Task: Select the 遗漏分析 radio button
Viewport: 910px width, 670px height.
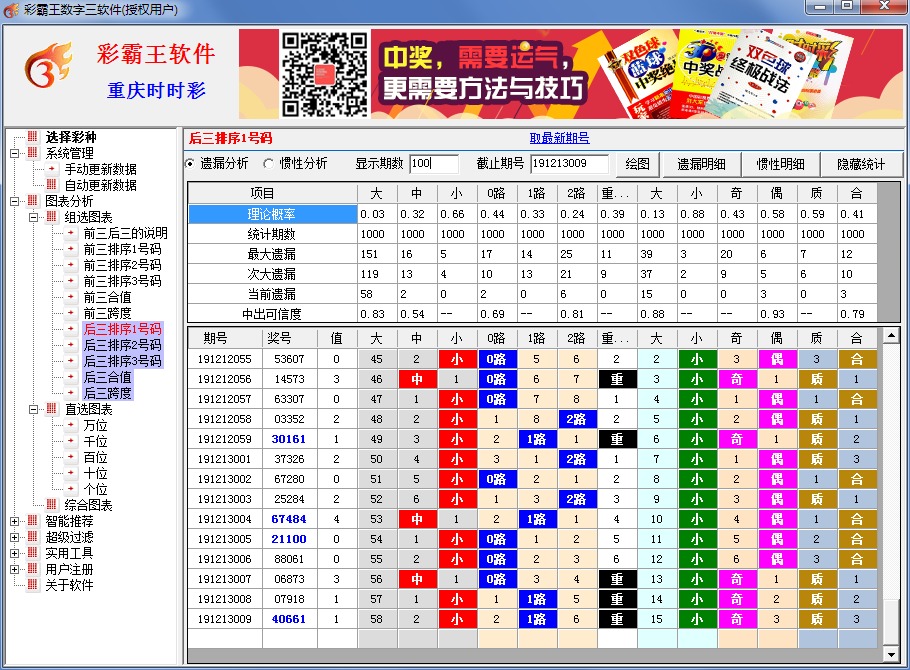Action: (x=191, y=164)
